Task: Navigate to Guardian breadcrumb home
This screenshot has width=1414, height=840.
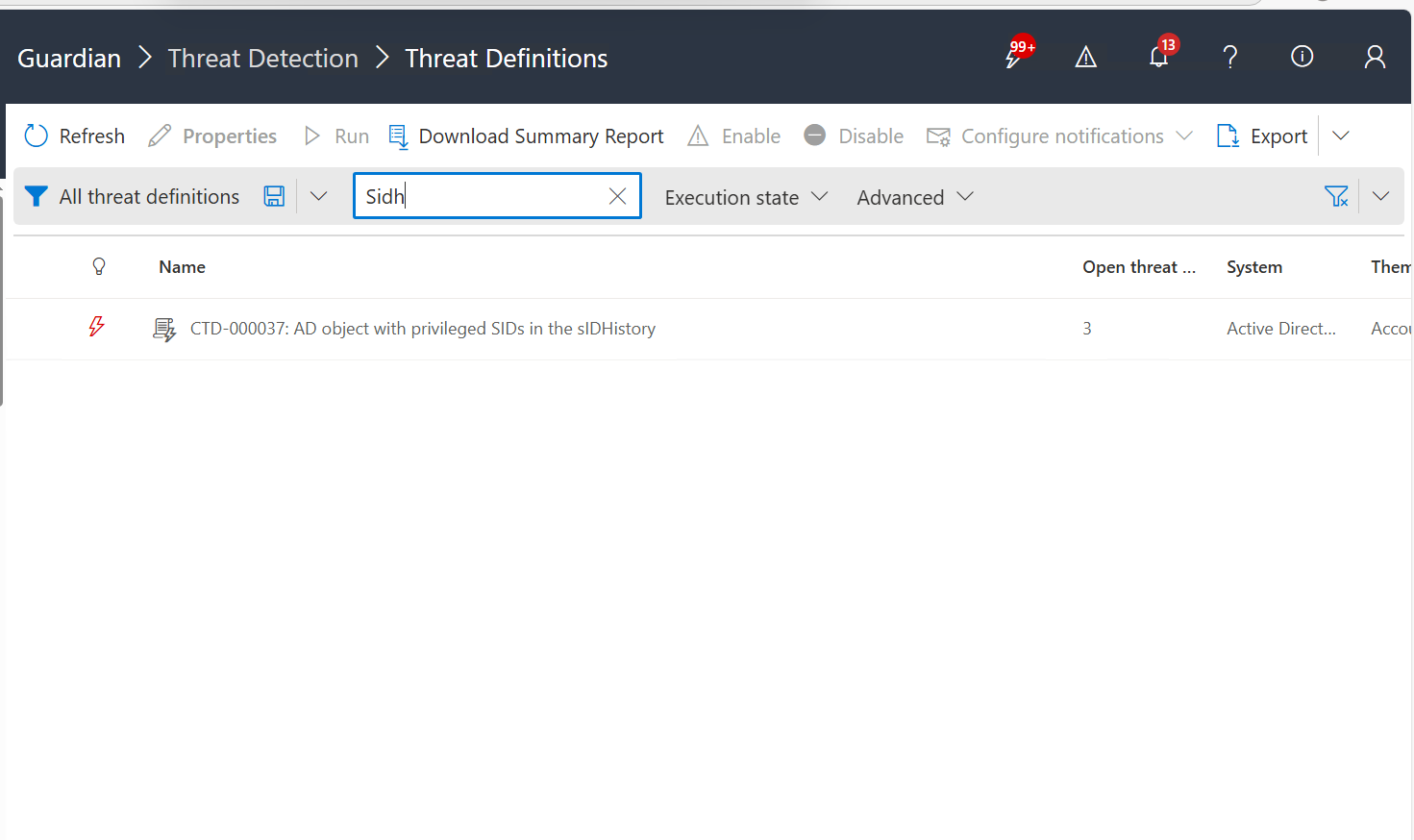Action: click(x=69, y=59)
